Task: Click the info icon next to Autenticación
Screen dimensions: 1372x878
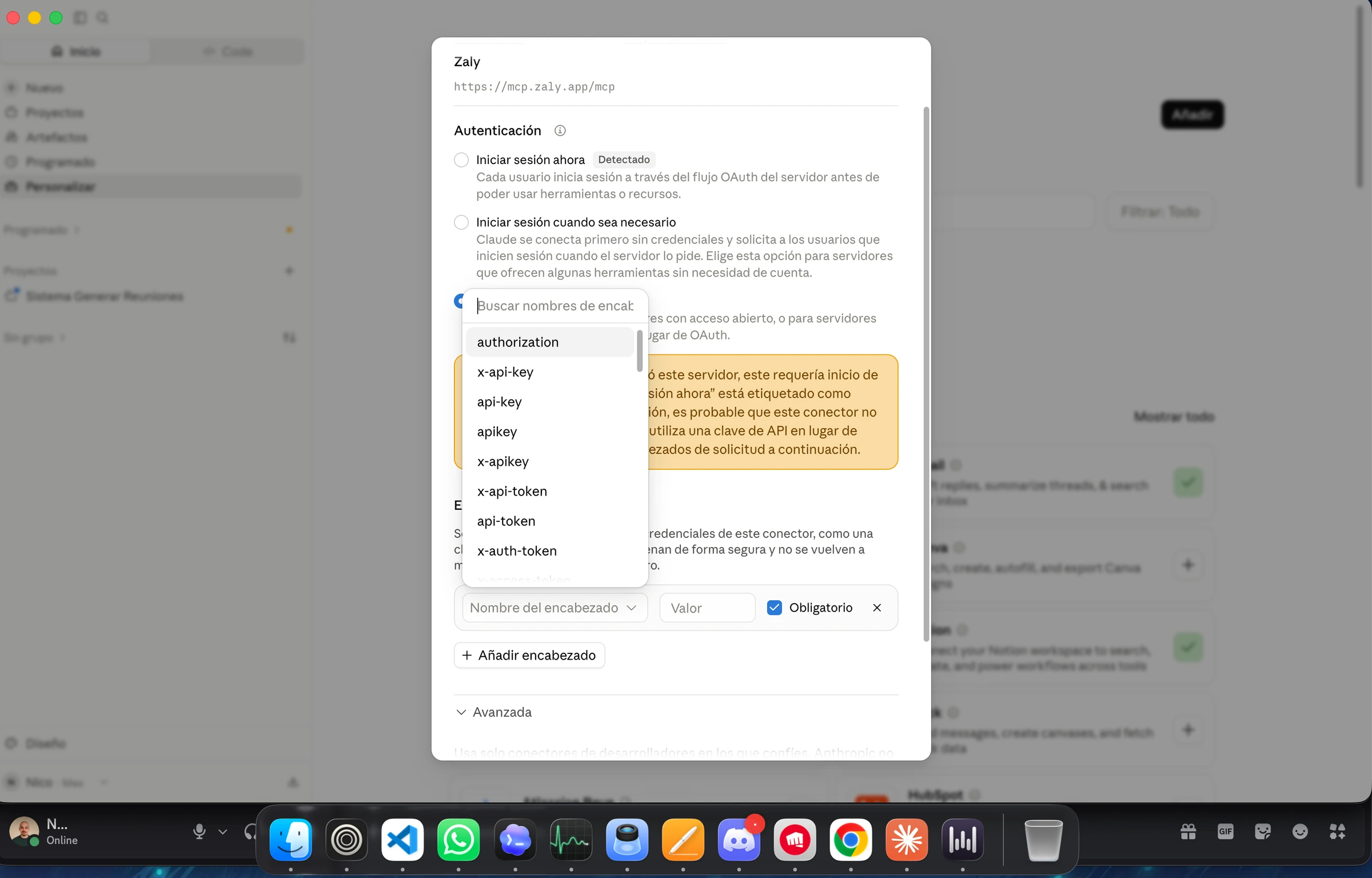Action: coord(560,131)
